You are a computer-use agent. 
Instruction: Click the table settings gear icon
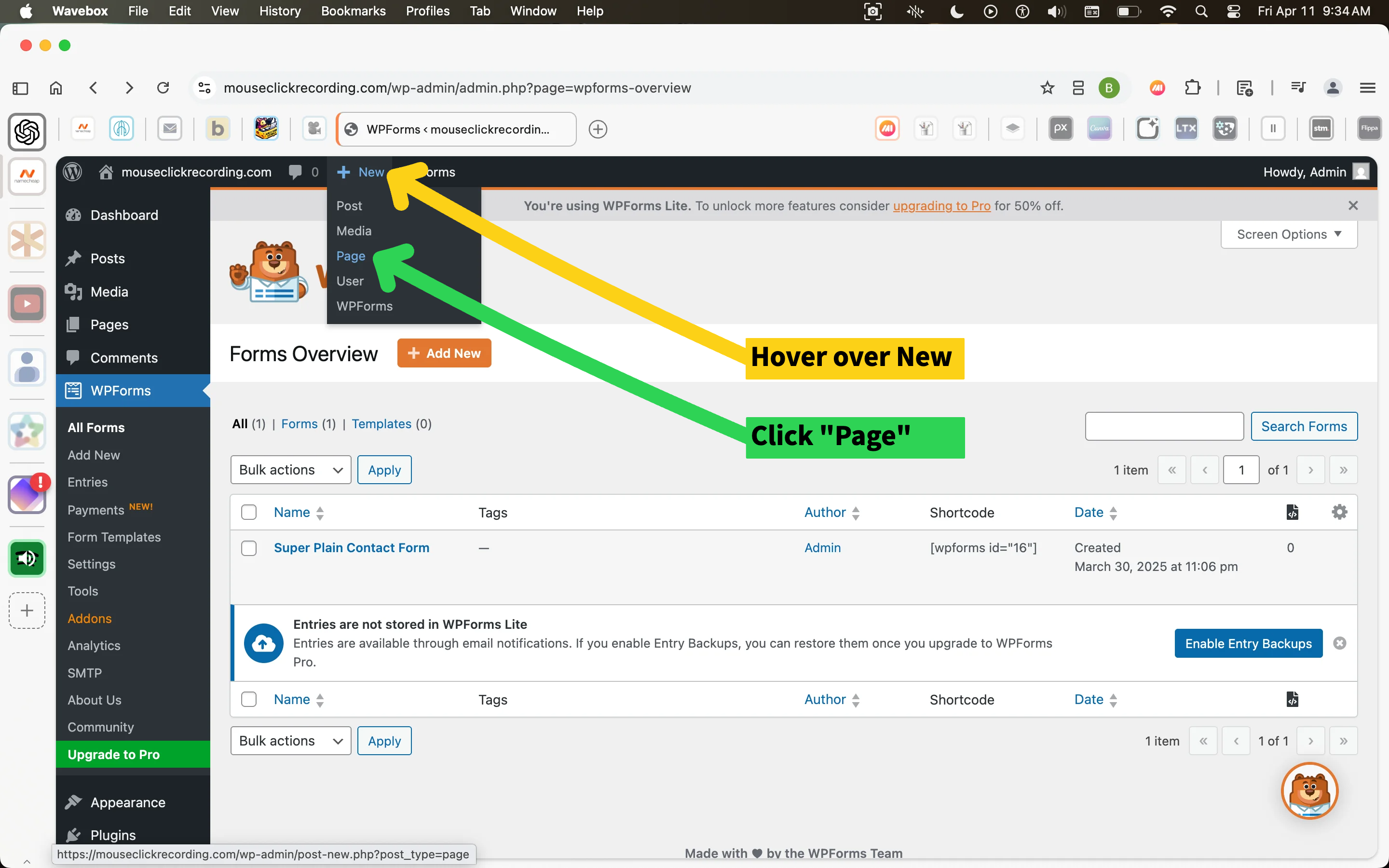coord(1339,512)
